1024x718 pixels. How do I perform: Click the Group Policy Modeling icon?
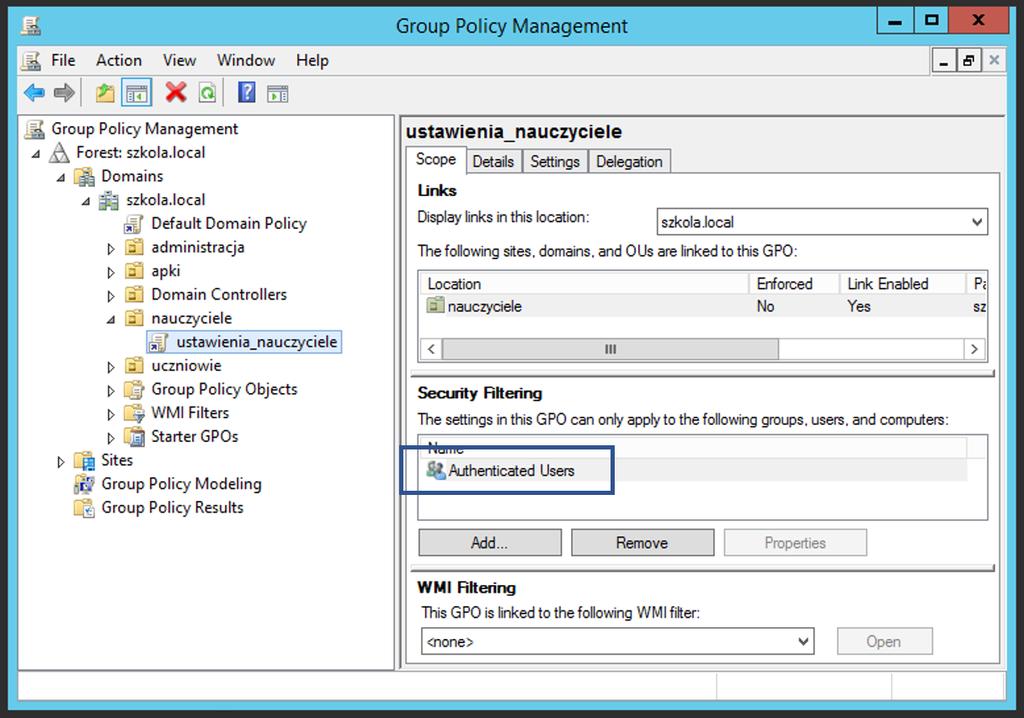(84, 484)
